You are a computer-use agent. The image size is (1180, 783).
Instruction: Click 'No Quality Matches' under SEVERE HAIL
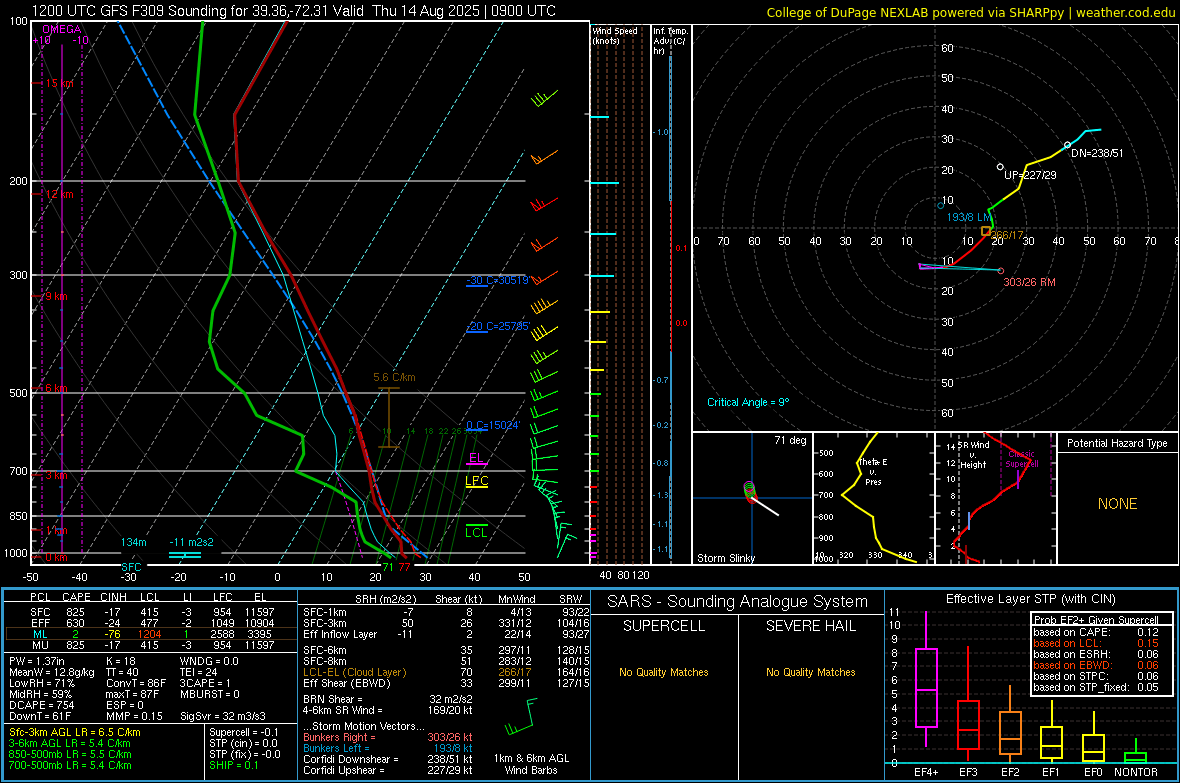(x=810, y=672)
